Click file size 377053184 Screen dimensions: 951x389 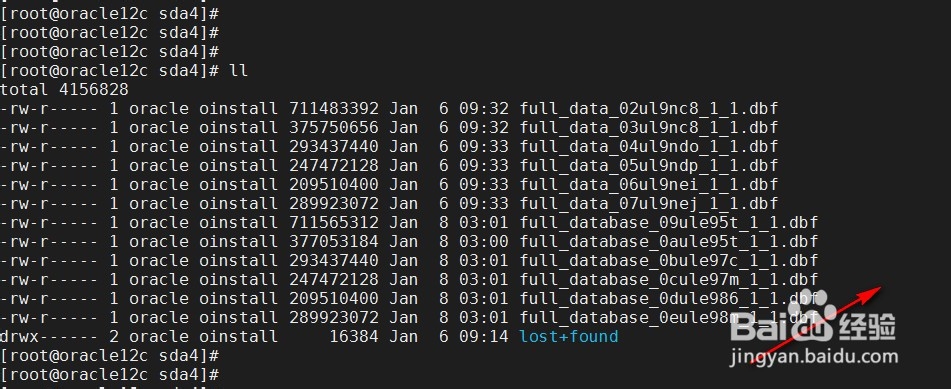point(334,242)
